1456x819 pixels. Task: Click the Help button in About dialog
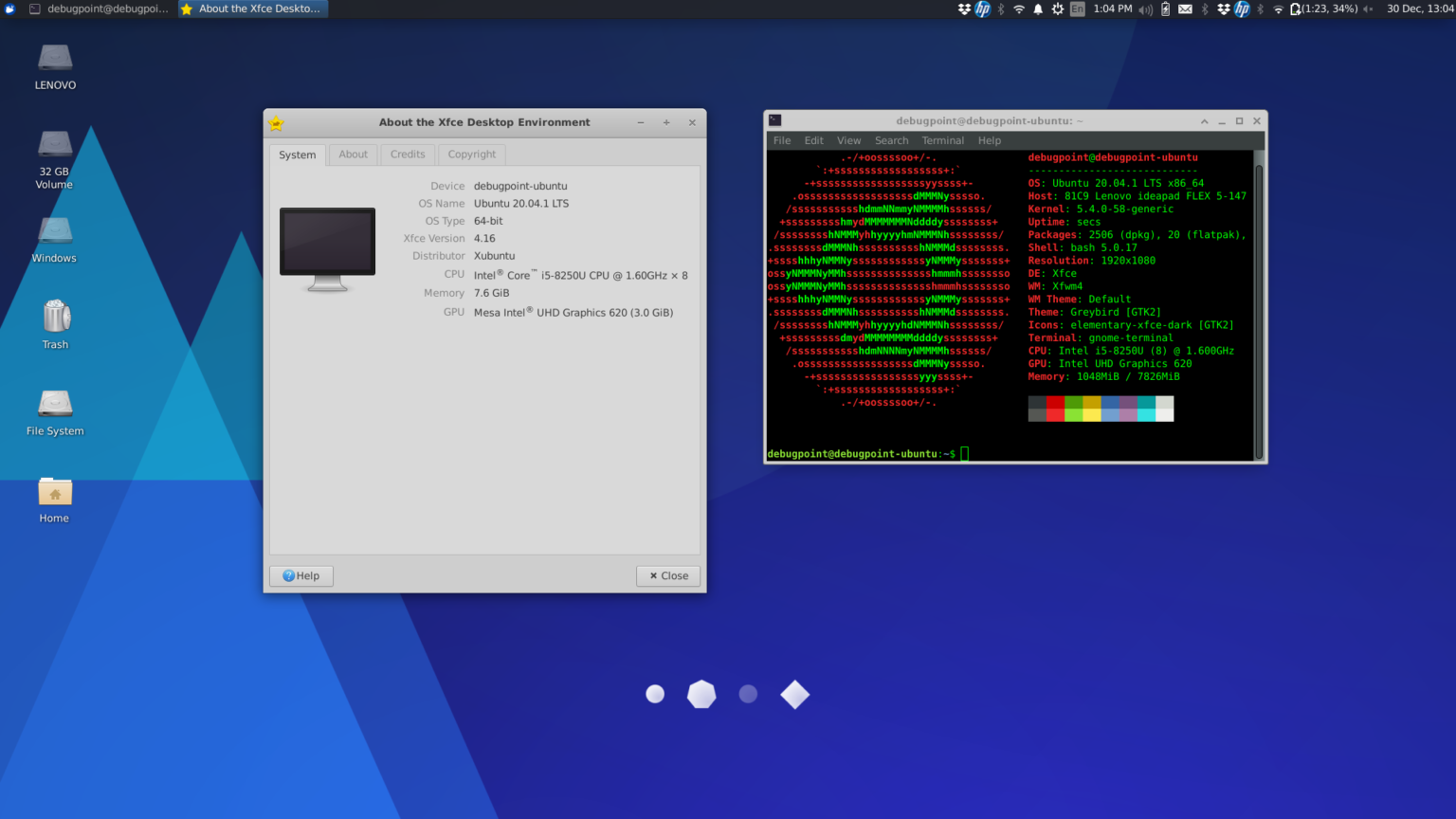coord(301,575)
